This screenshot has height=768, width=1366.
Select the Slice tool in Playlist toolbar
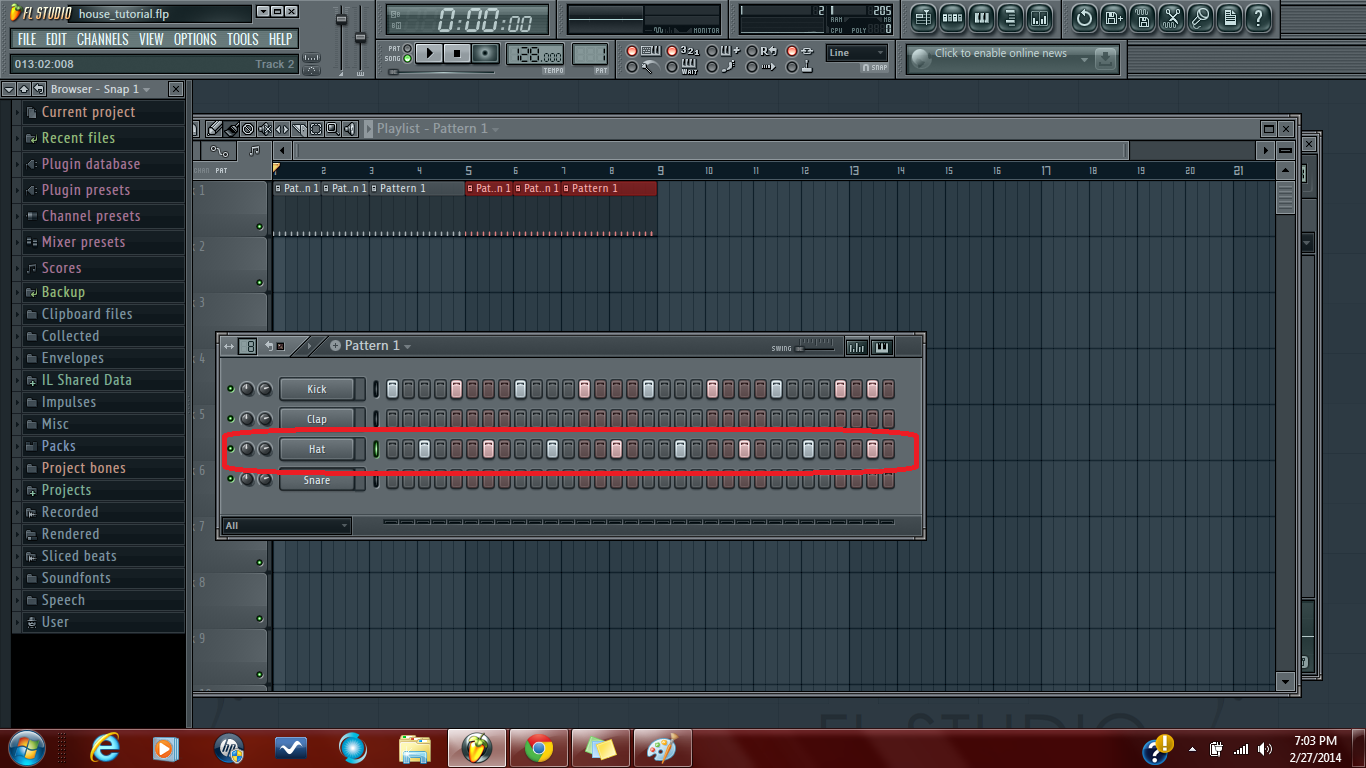[299, 130]
